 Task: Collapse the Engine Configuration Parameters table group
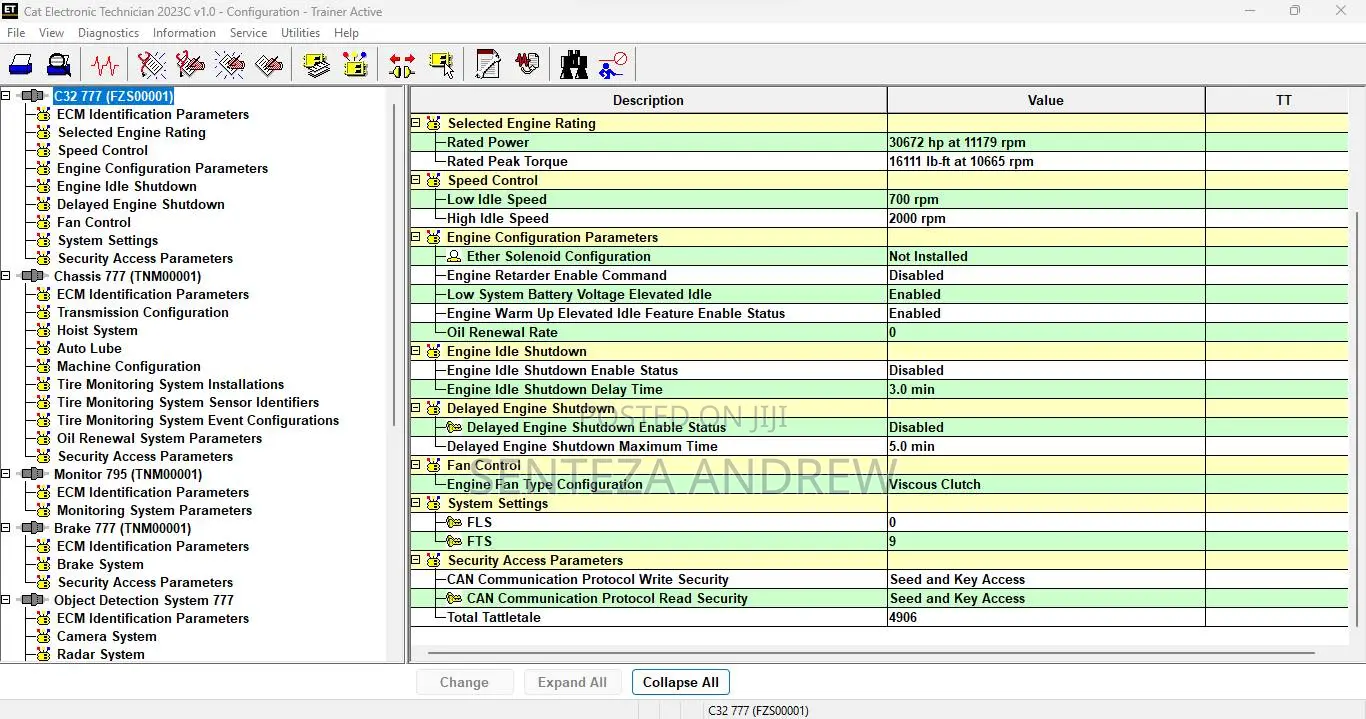417,237
